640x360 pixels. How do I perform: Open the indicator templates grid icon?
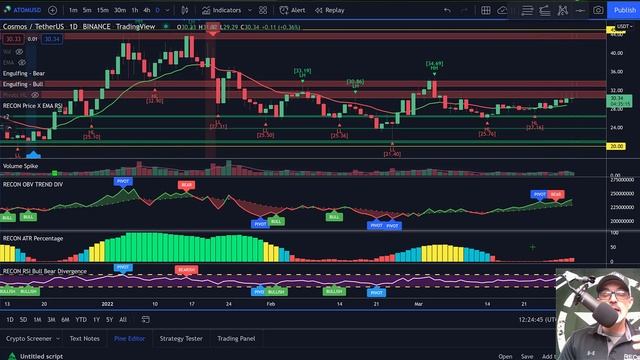263,10
